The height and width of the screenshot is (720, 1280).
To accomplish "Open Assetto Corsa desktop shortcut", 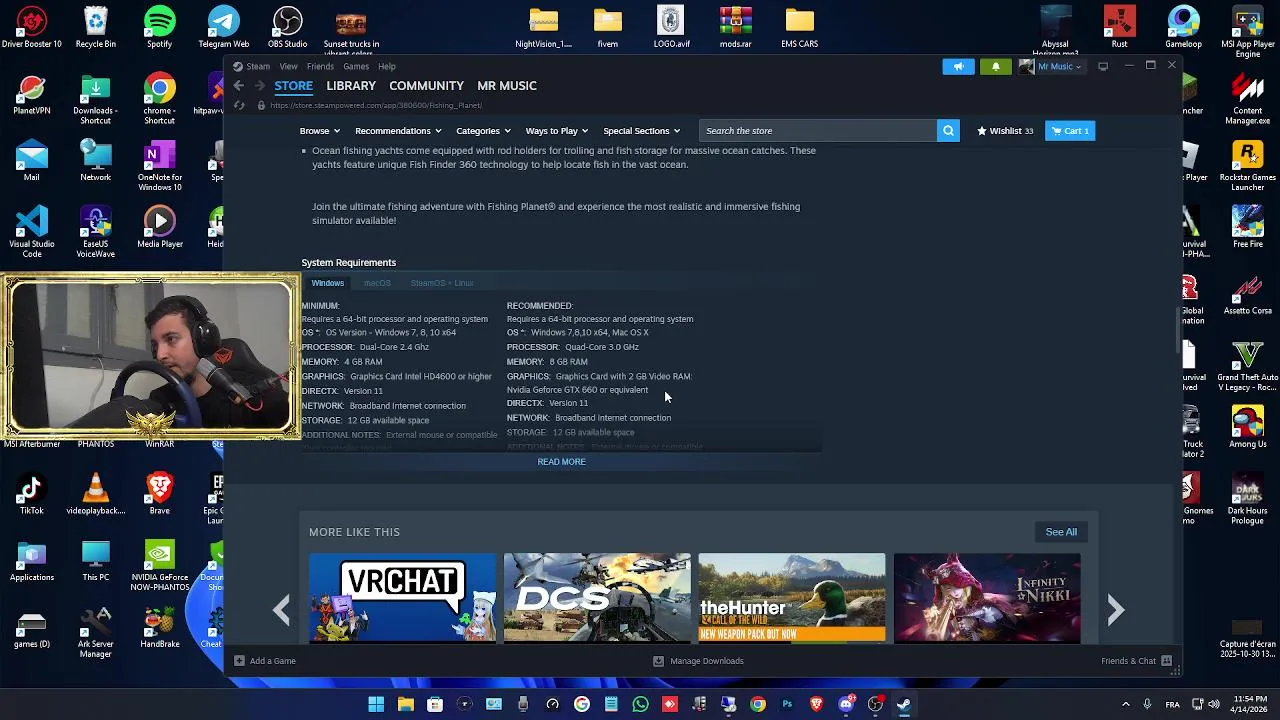I will point(1247,294).
